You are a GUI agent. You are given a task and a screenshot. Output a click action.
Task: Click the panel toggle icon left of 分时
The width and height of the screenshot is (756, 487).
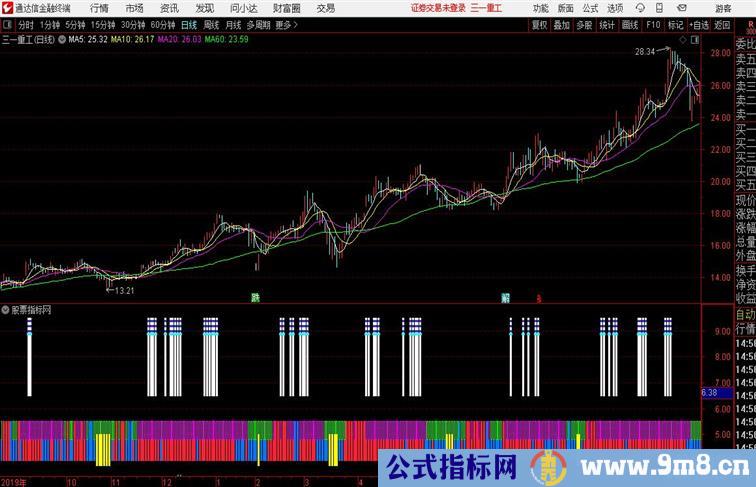pos(8,25)
